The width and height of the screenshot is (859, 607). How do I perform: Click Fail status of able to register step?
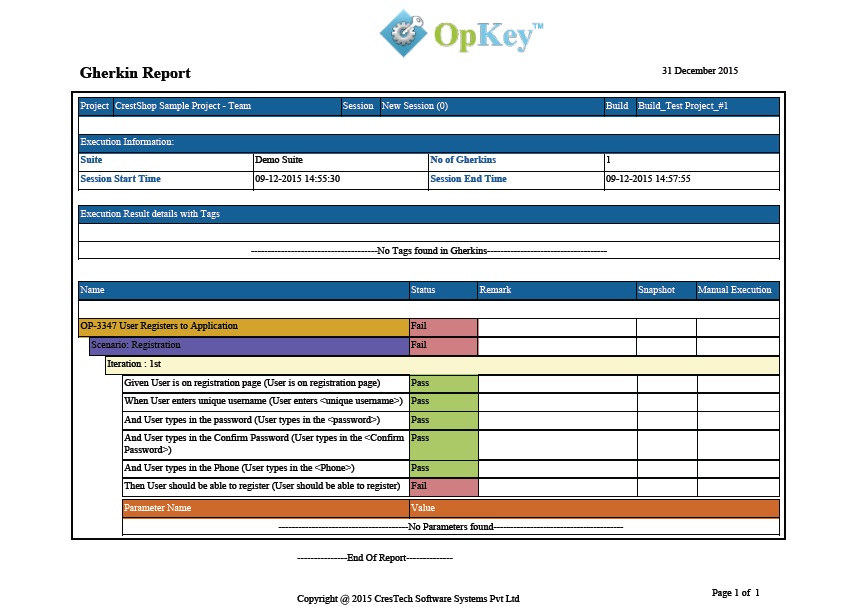click(x=444, y=486)
